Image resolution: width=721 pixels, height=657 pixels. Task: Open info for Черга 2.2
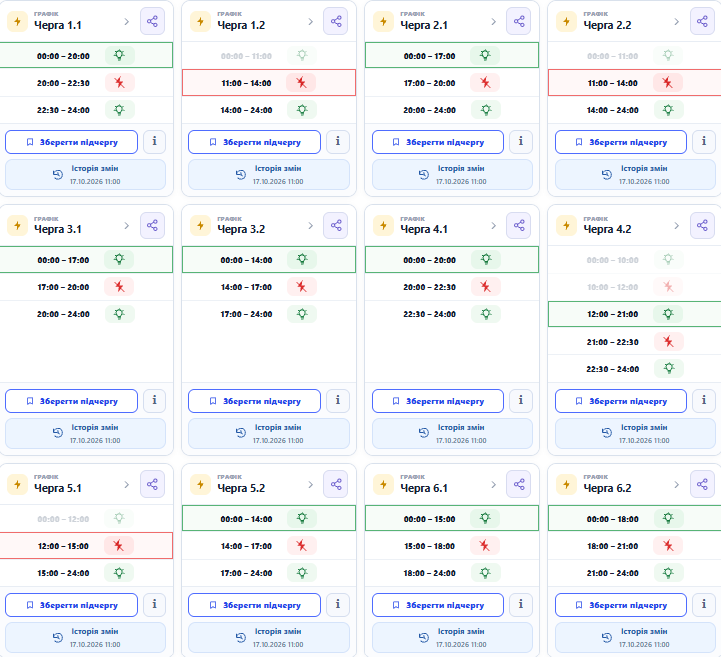tap(704, 142)
